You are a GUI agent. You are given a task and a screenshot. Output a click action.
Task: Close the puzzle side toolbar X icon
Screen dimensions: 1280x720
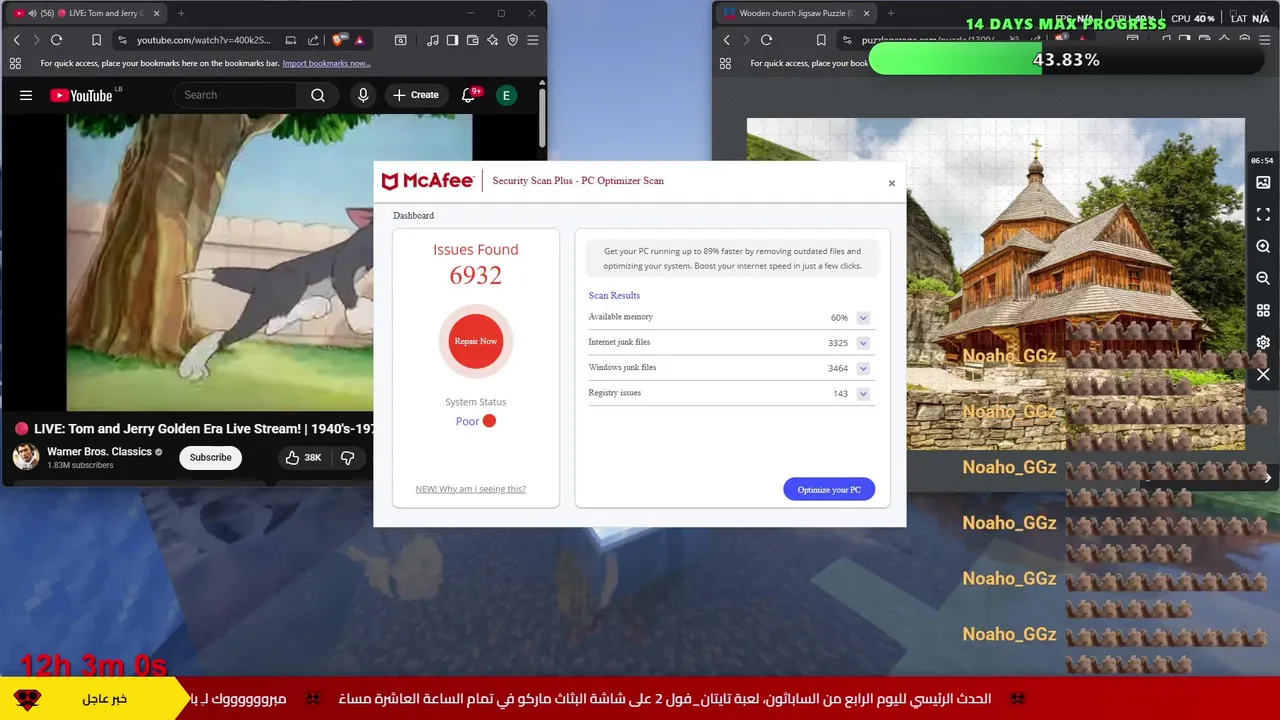[1263, 375]
